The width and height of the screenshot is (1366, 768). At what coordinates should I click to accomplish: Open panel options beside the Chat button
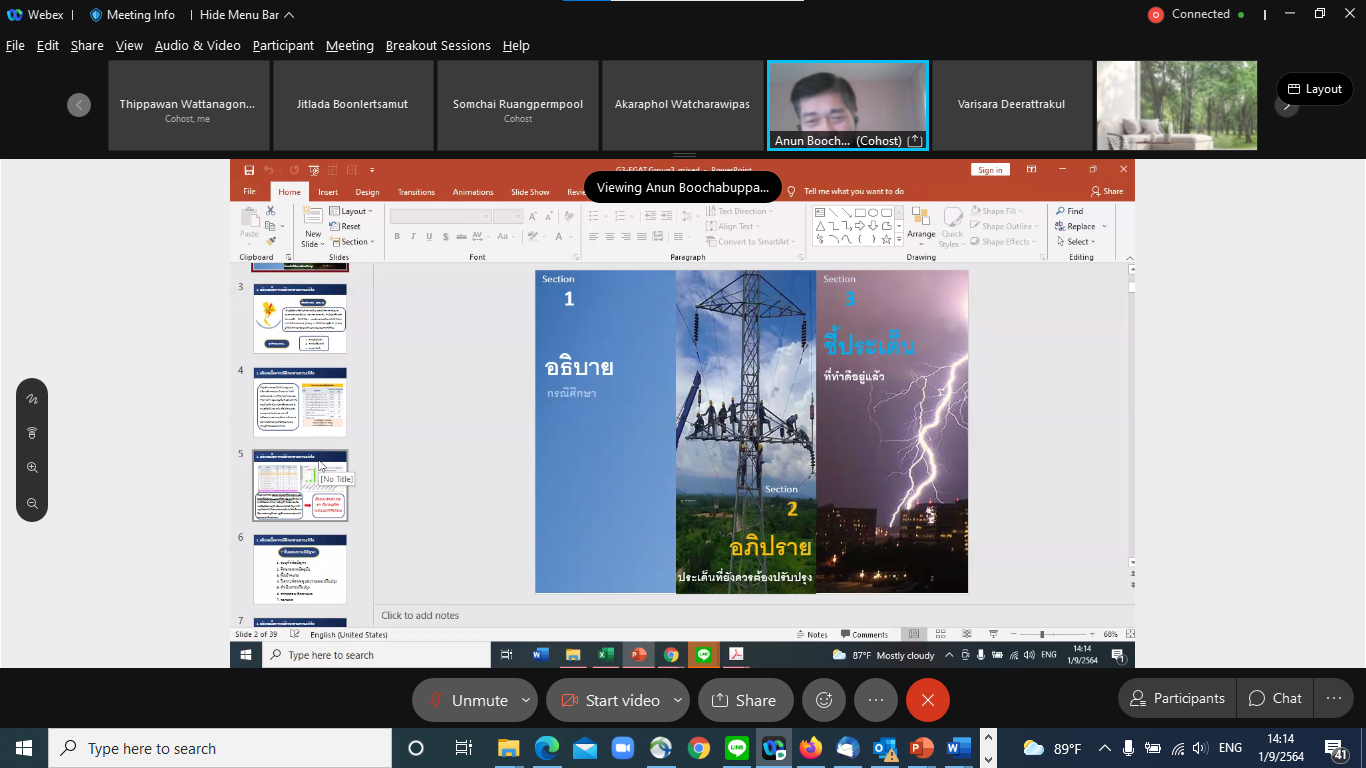[1333, 698]
